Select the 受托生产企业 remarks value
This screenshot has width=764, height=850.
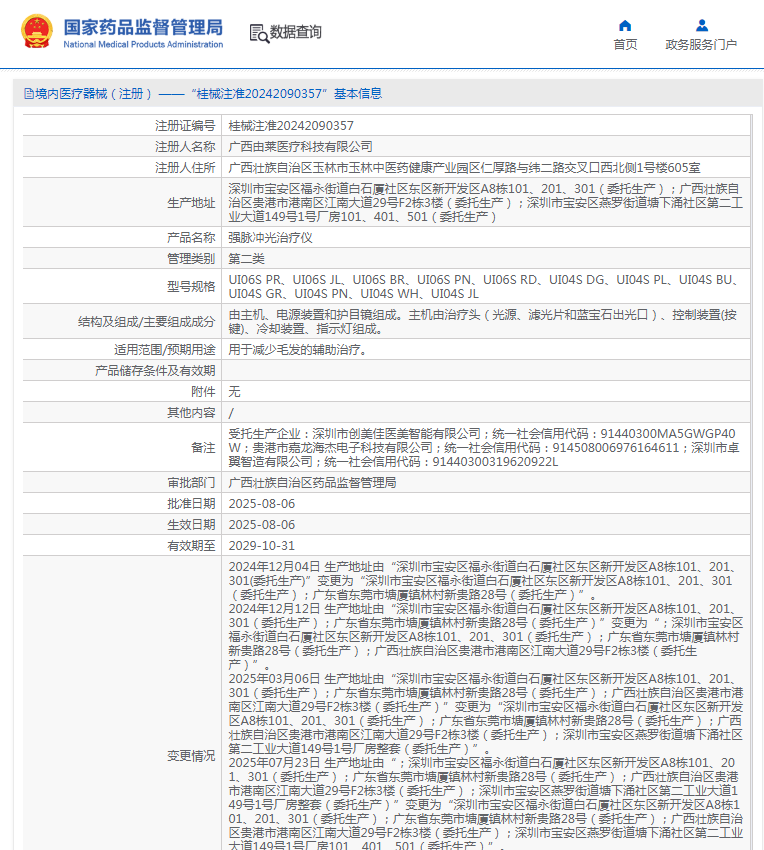tap(484, 448)
